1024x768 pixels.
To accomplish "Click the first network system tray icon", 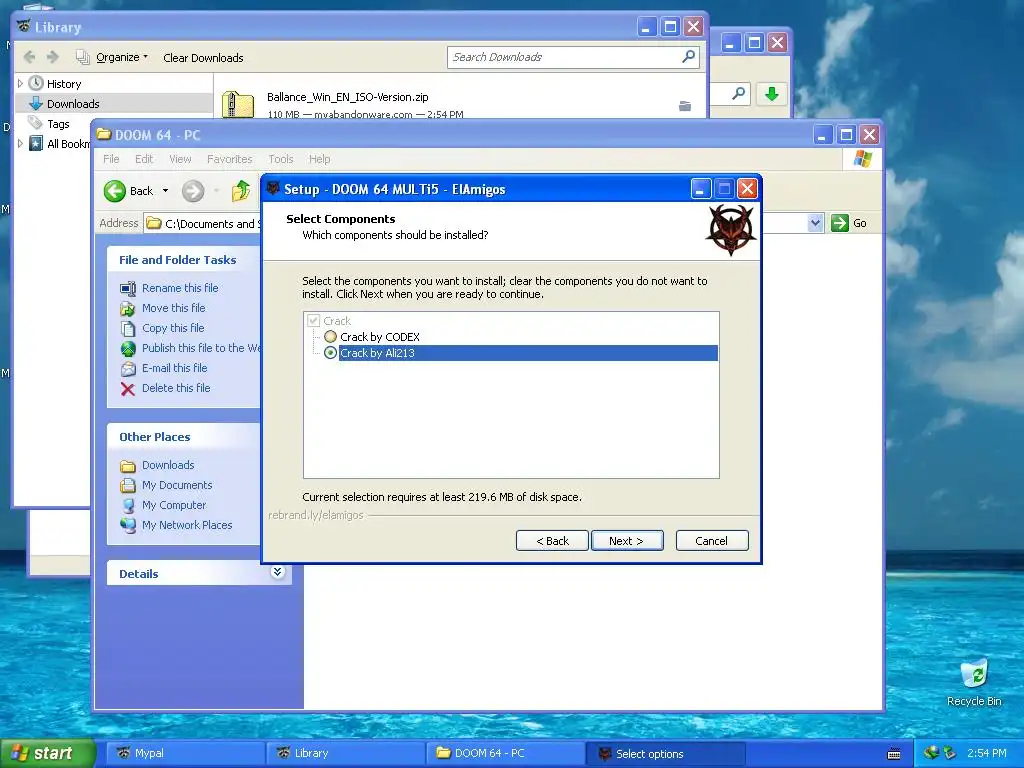I will (x=931, y=753).
